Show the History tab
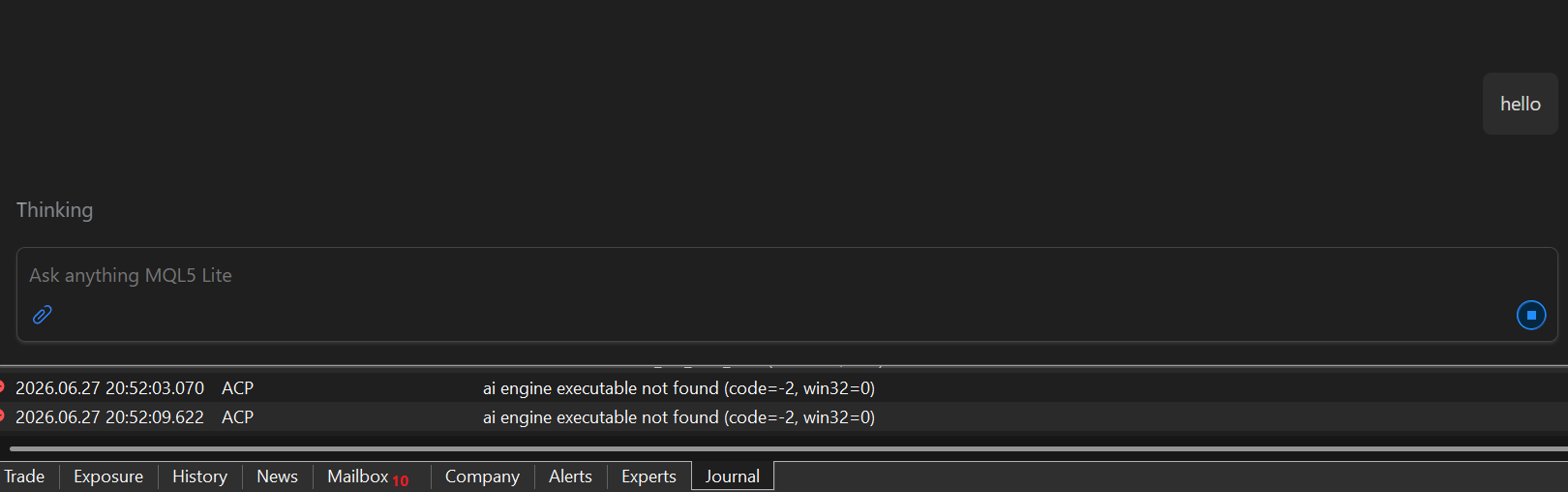 199,477
